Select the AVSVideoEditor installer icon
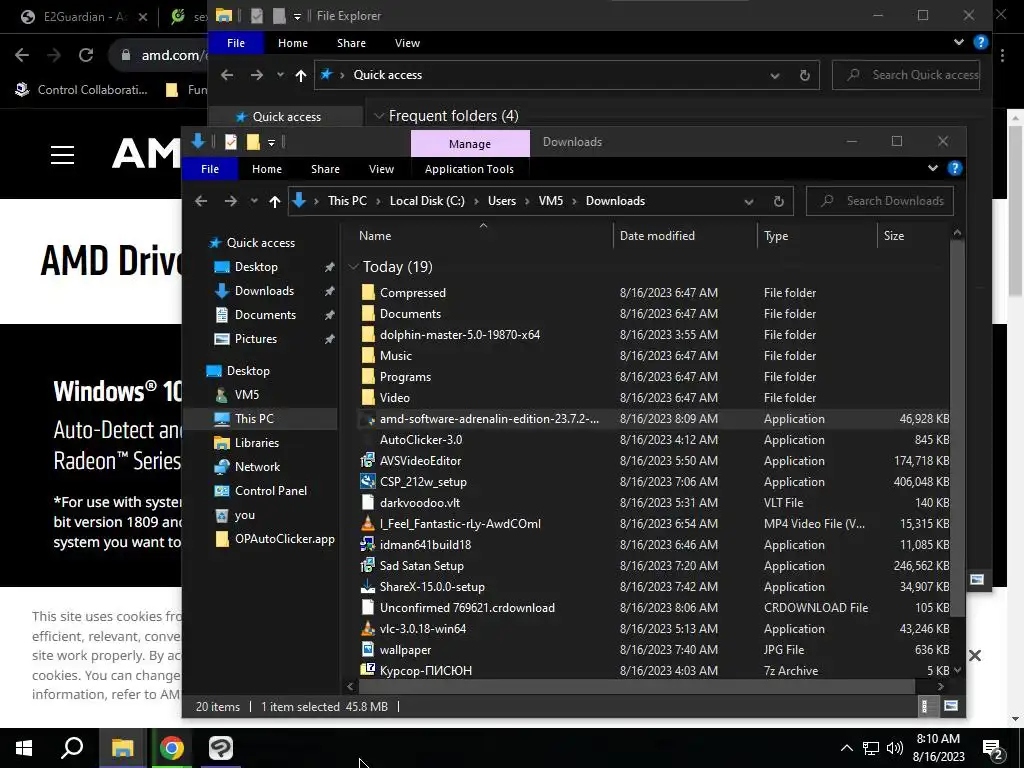The image size is (1024, 768). 368,460
